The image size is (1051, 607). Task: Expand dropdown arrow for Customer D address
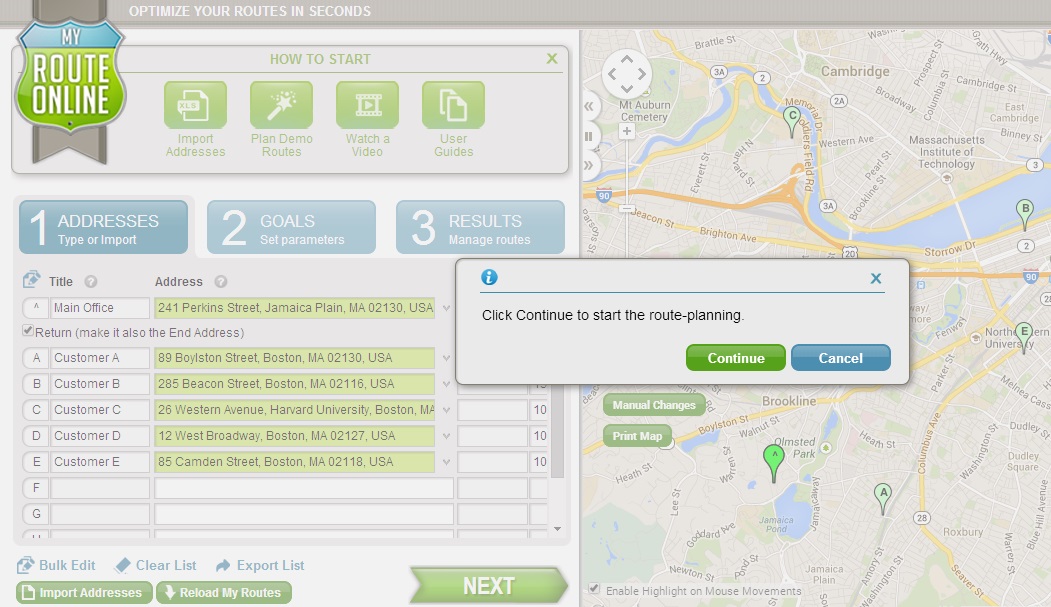pyautogui.click(x=446, y=436)
